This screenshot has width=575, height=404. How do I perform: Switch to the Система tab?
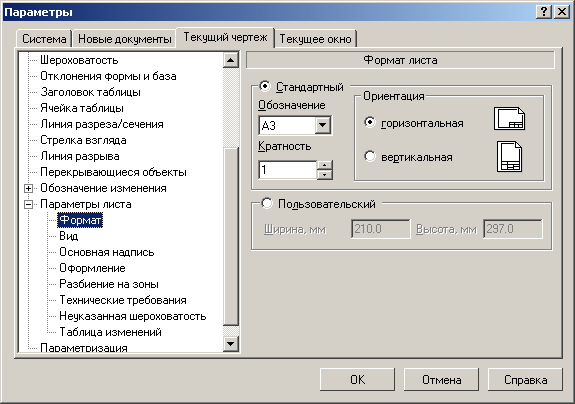click(44, 39)
